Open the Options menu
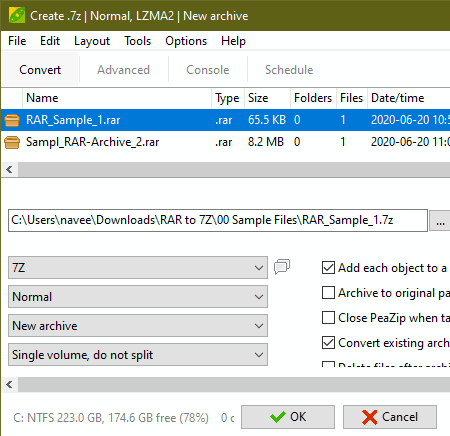This screenshot has height=436, width=450. [186, 41]
